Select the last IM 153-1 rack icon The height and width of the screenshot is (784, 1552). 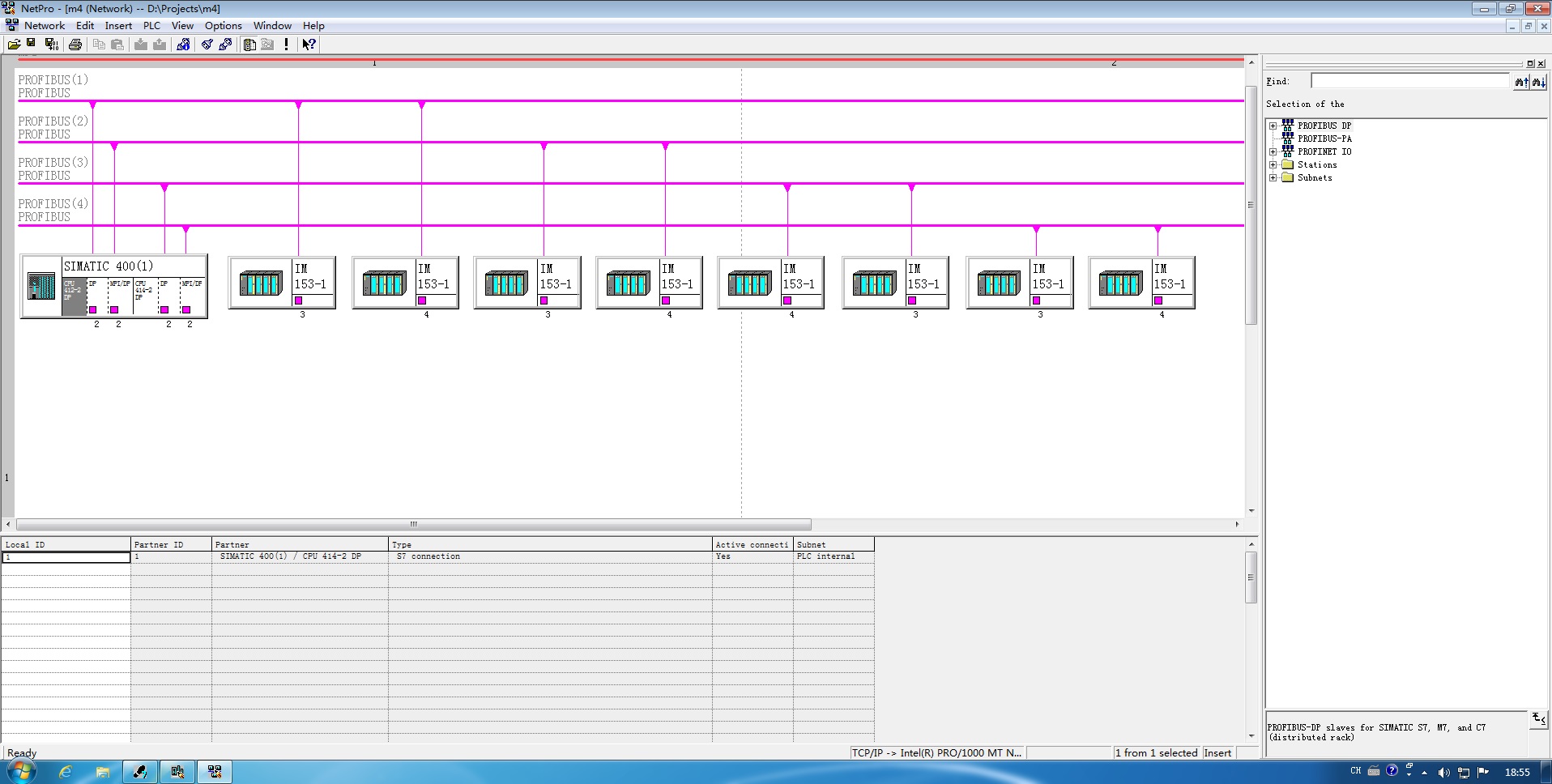coord(1121,283)
